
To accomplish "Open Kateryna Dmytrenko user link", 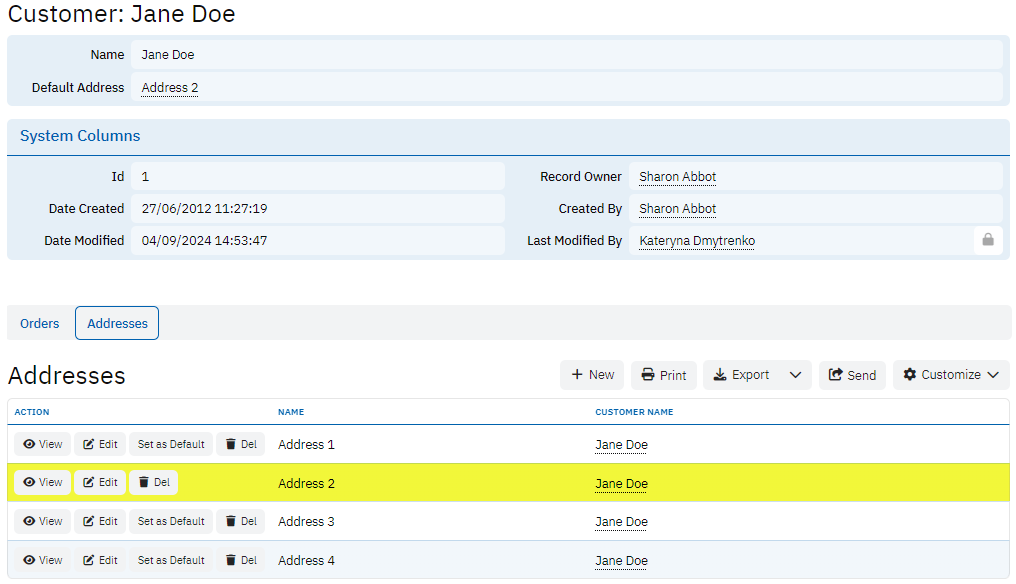I will click(697, 241).
